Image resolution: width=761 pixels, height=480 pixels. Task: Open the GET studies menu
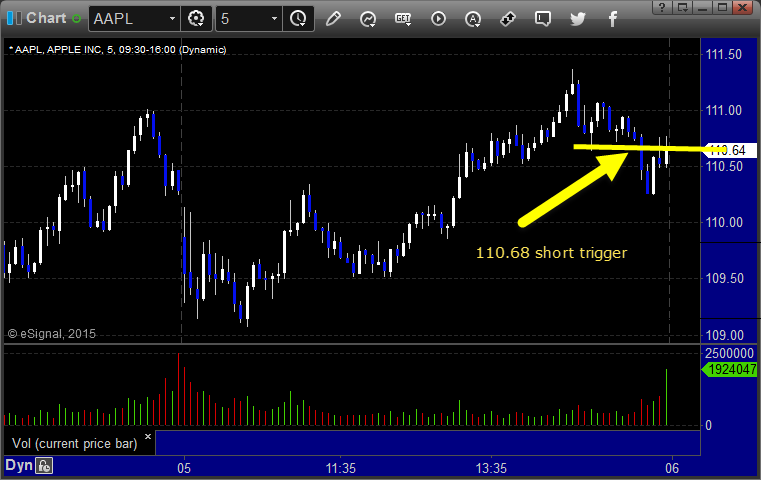[x=403, y=19]
